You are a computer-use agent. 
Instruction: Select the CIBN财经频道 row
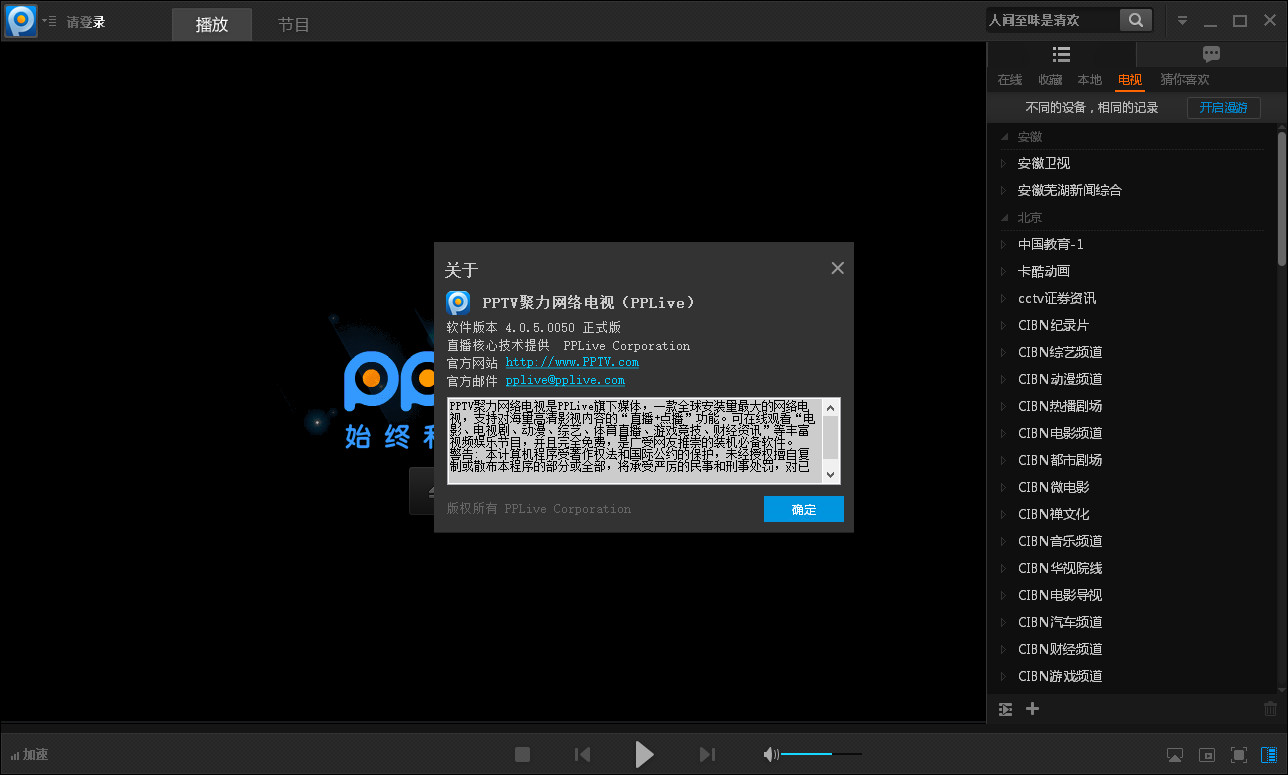click(1131, 649)
